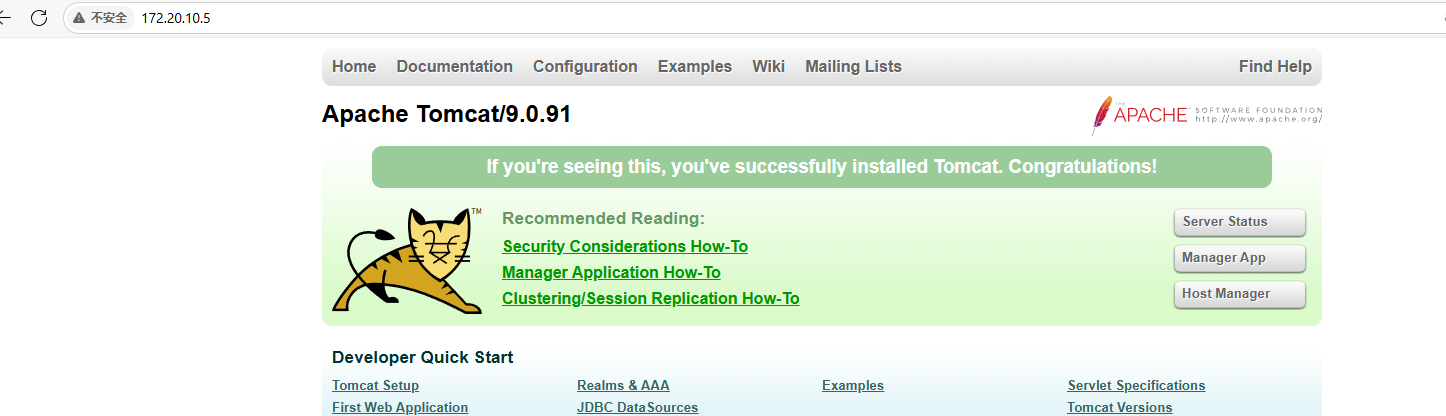1446x416 pixels.
Task: Click the Server Status button
Action: tap(1240, 222)
